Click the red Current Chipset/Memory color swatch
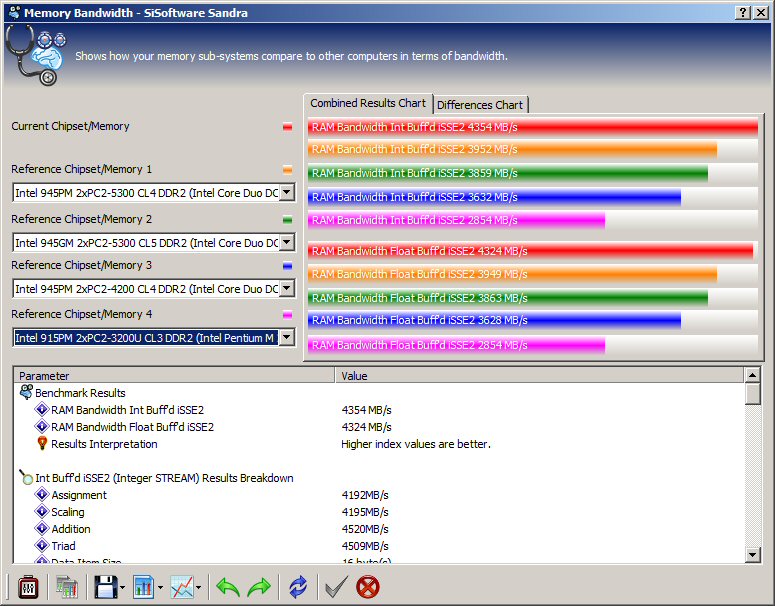 point(287,127)
